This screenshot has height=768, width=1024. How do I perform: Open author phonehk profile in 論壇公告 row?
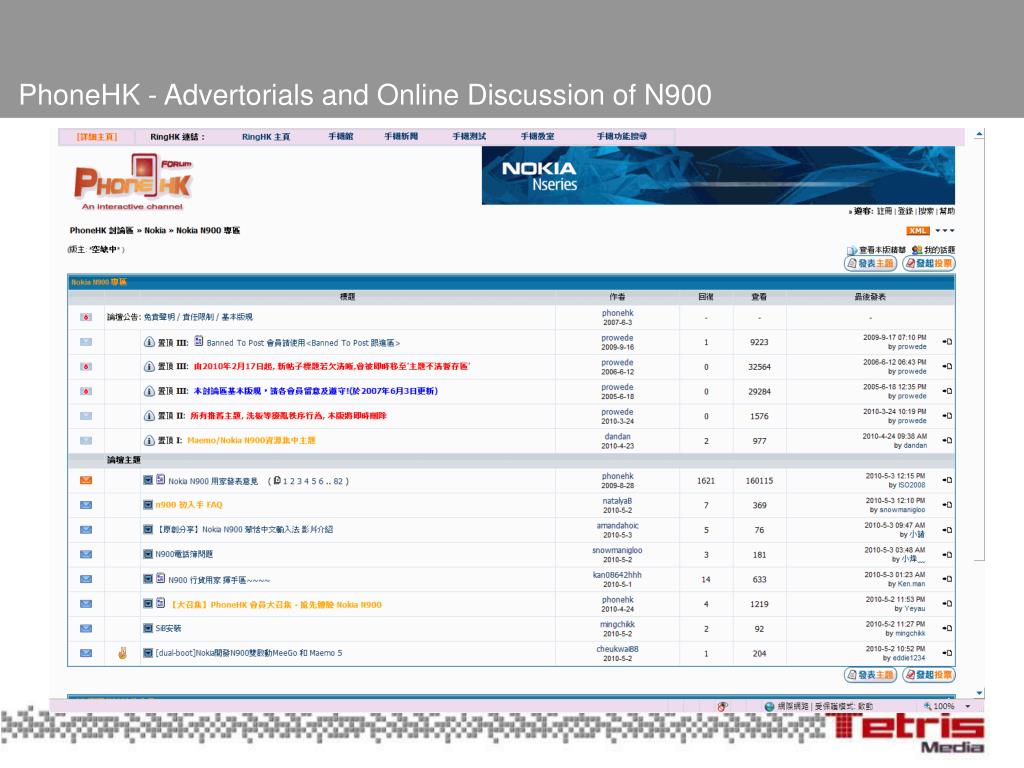pos(617,313)
